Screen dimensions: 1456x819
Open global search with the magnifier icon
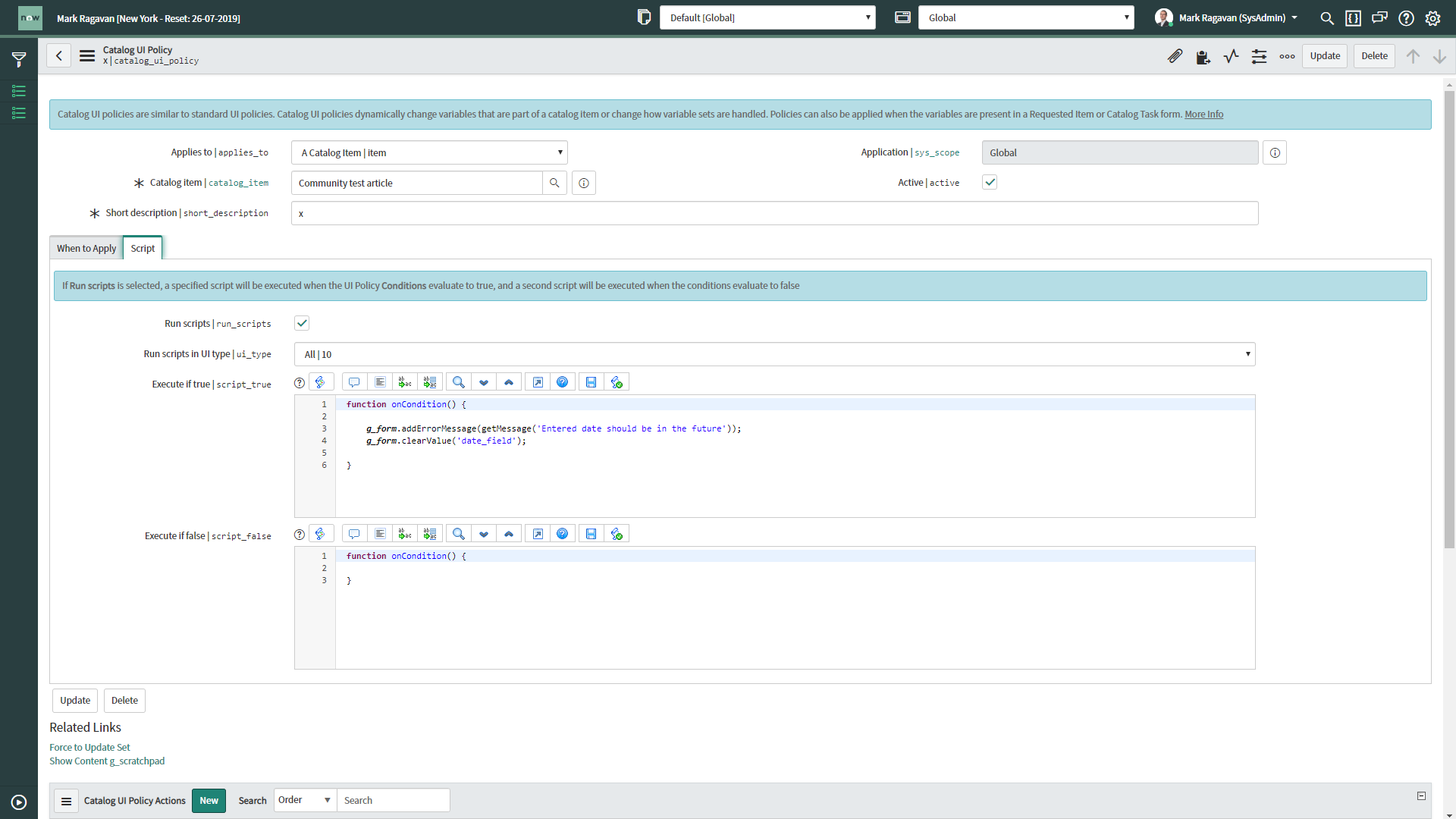click(x=1327, y=17)
